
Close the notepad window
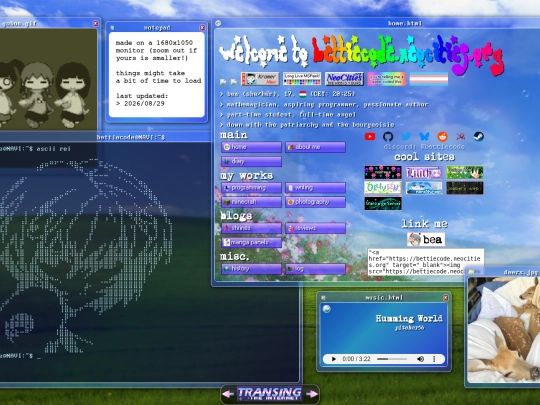(202, 28)
